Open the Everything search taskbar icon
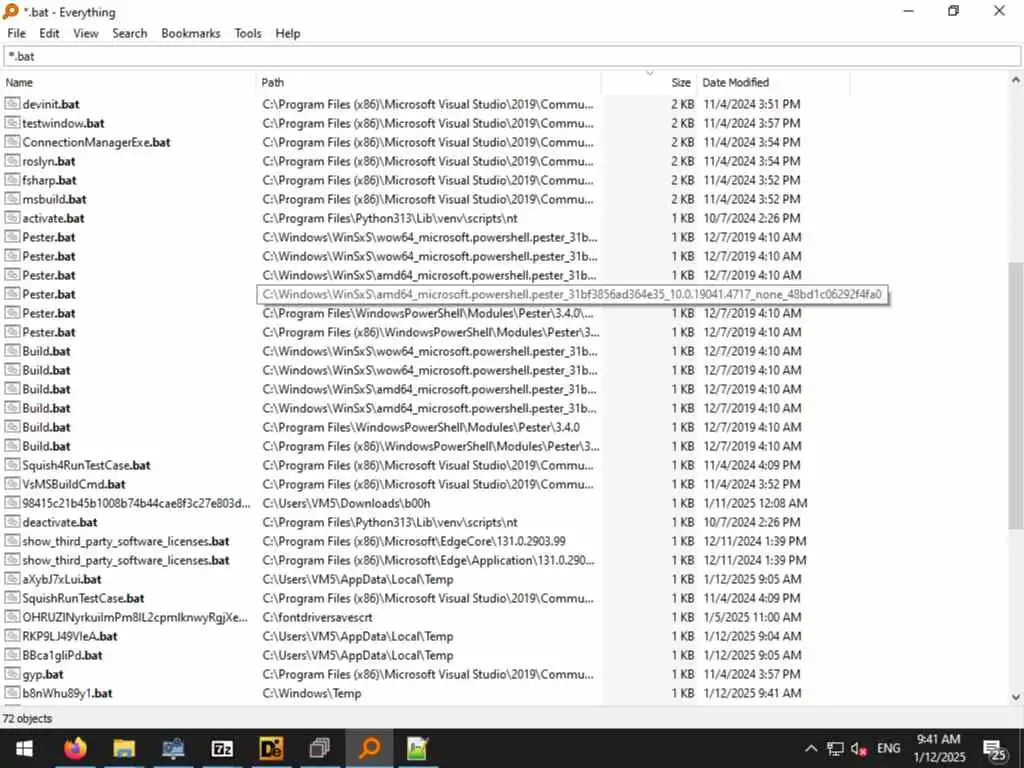 pos(369,748)
